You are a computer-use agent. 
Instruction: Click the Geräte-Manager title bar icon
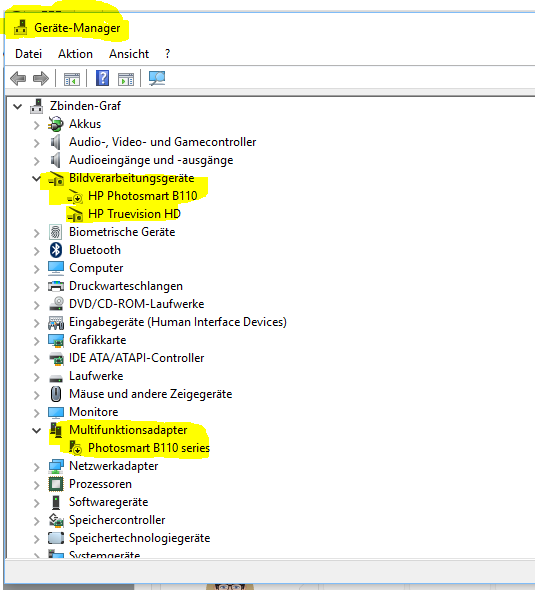(21, 28)
